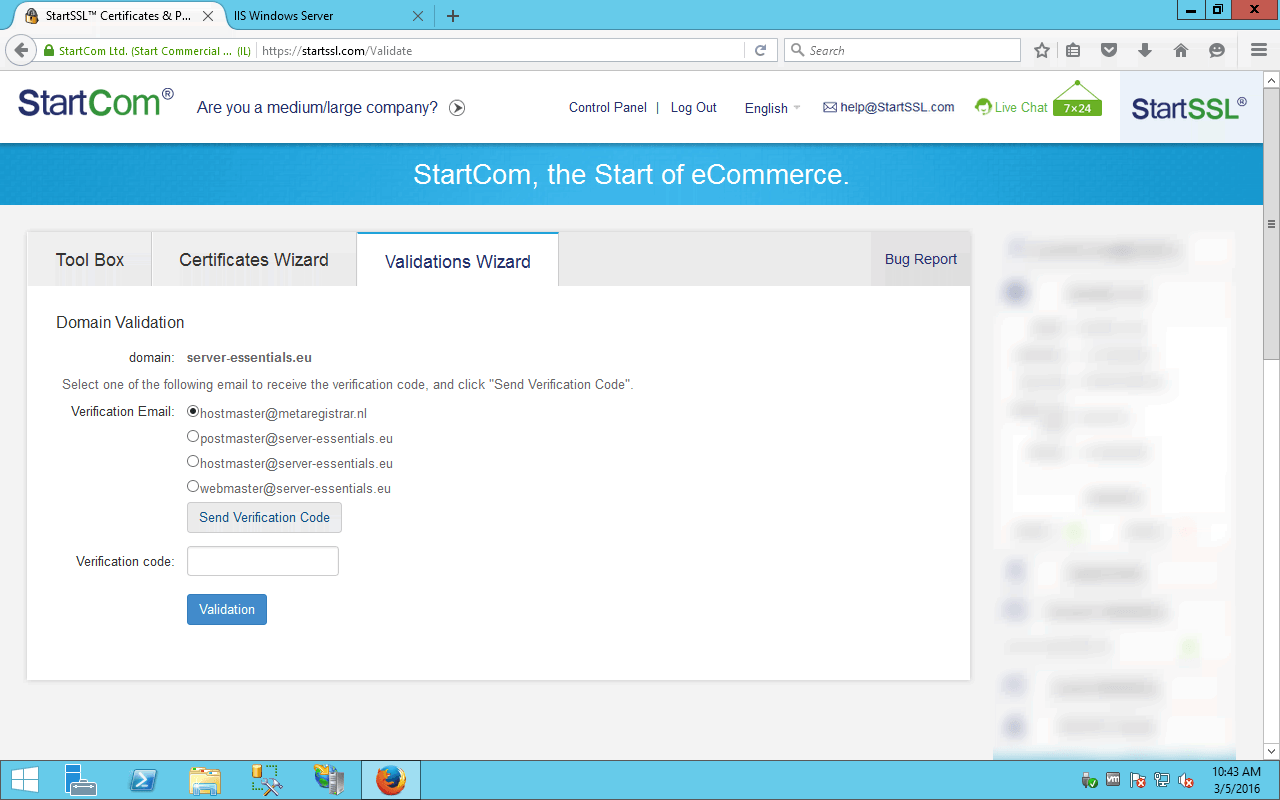
Task: Open the bookmarks list icon
Action: pyautogui.click(x=1073, y=50)
